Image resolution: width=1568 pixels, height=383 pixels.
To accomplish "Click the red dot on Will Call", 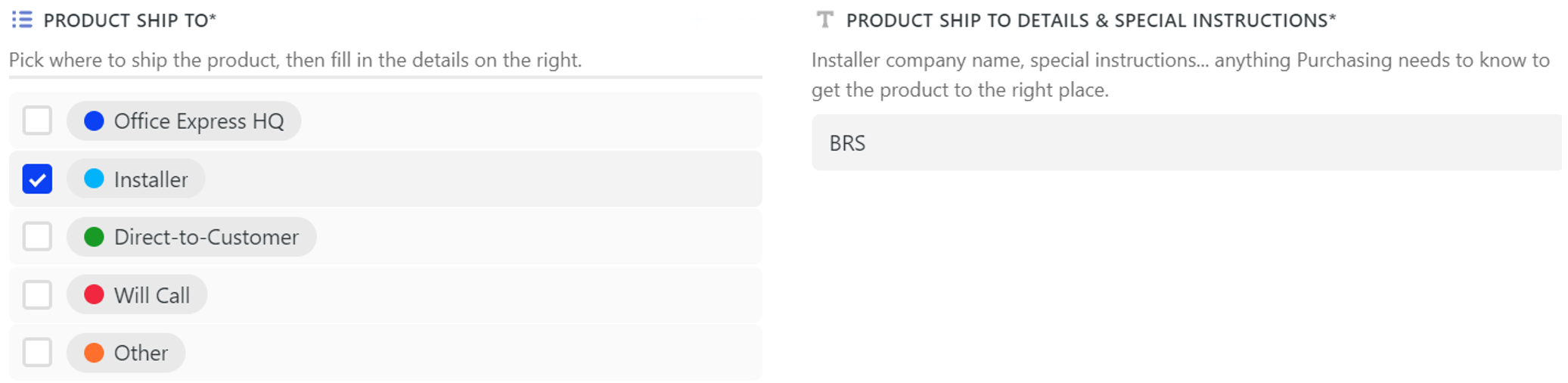I will click(x=94, y=294).
